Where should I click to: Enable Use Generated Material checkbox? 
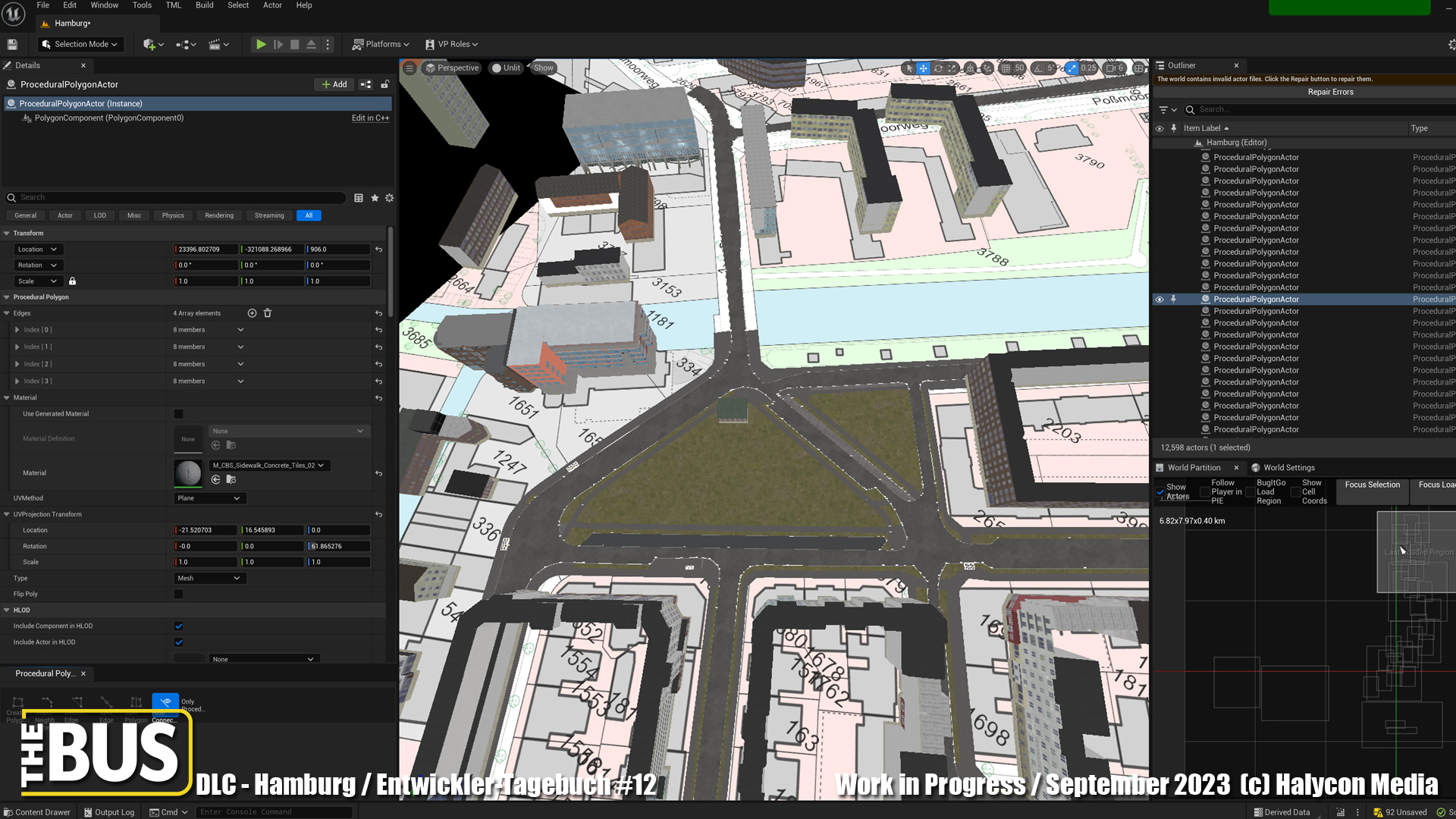179,414
